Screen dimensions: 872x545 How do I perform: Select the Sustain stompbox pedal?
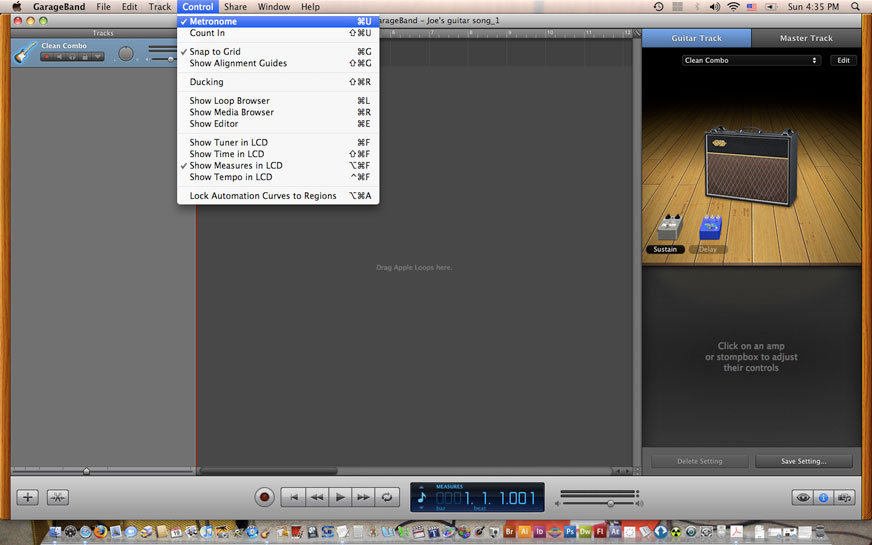[666, 231]
